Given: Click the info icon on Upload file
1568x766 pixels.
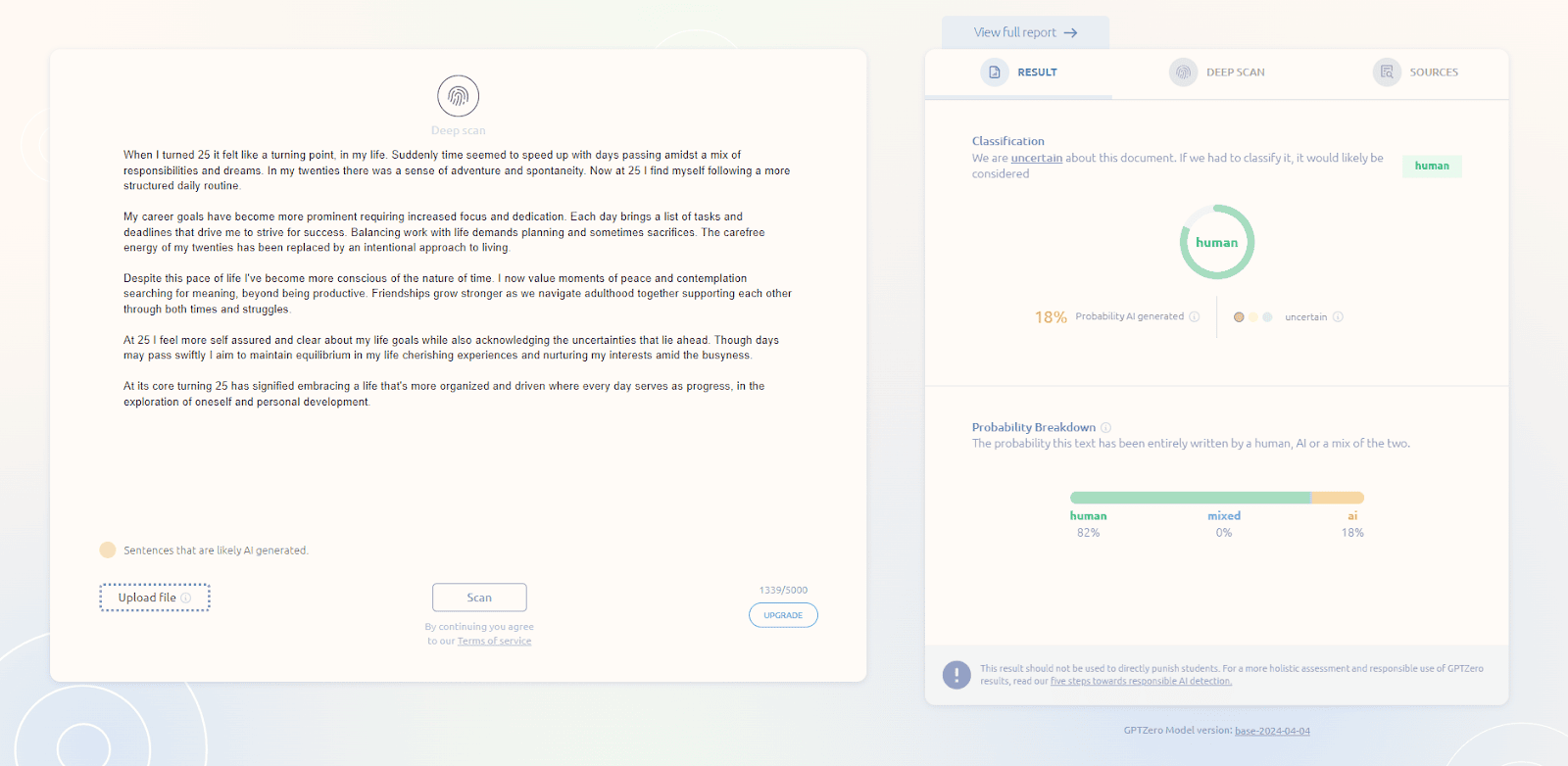Looking at the screenshot, I should pyautogui.click(x=186, y=598).
